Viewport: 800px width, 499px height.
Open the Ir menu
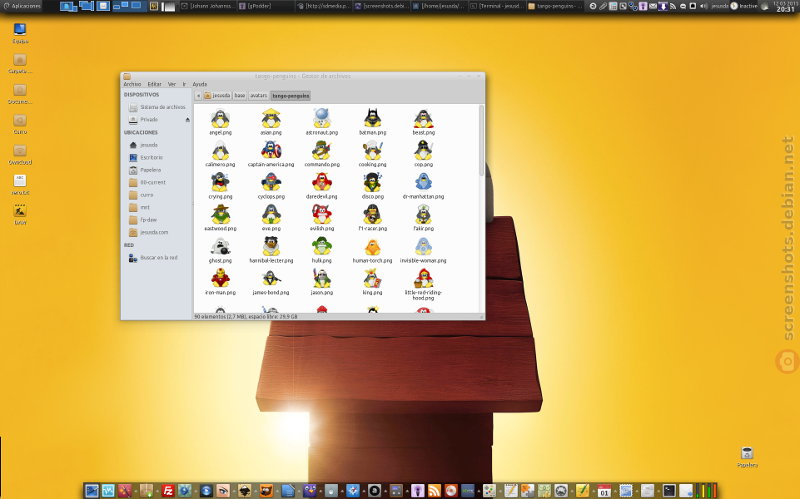coord(184,84)
